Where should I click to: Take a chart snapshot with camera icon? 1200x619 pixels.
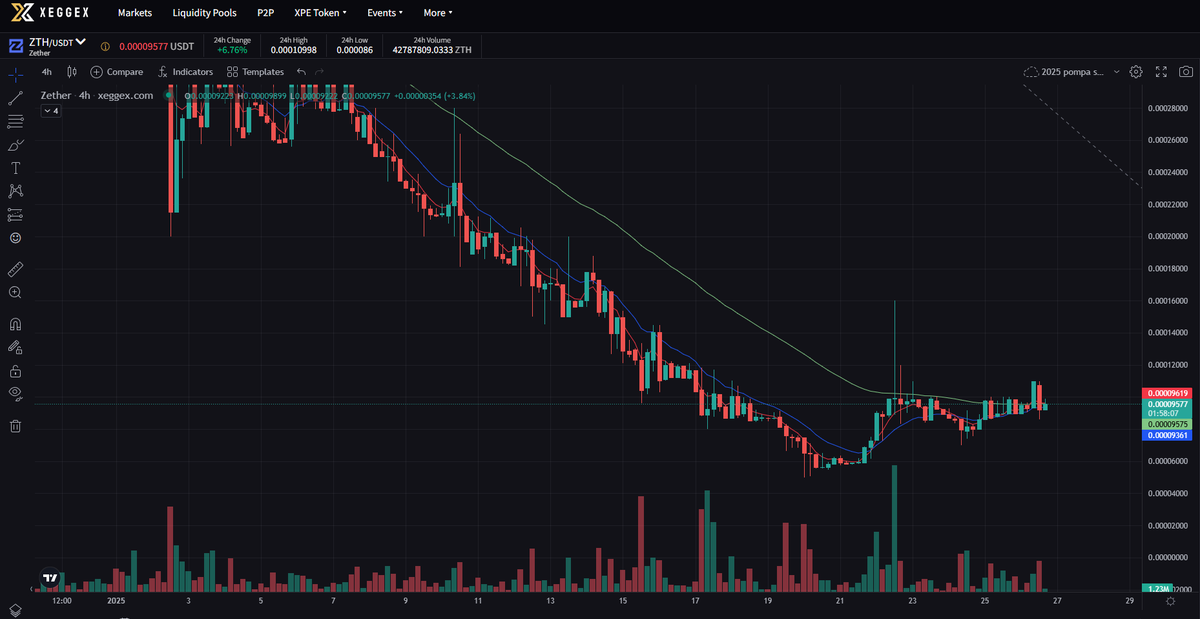click(x=1185, y=72)
